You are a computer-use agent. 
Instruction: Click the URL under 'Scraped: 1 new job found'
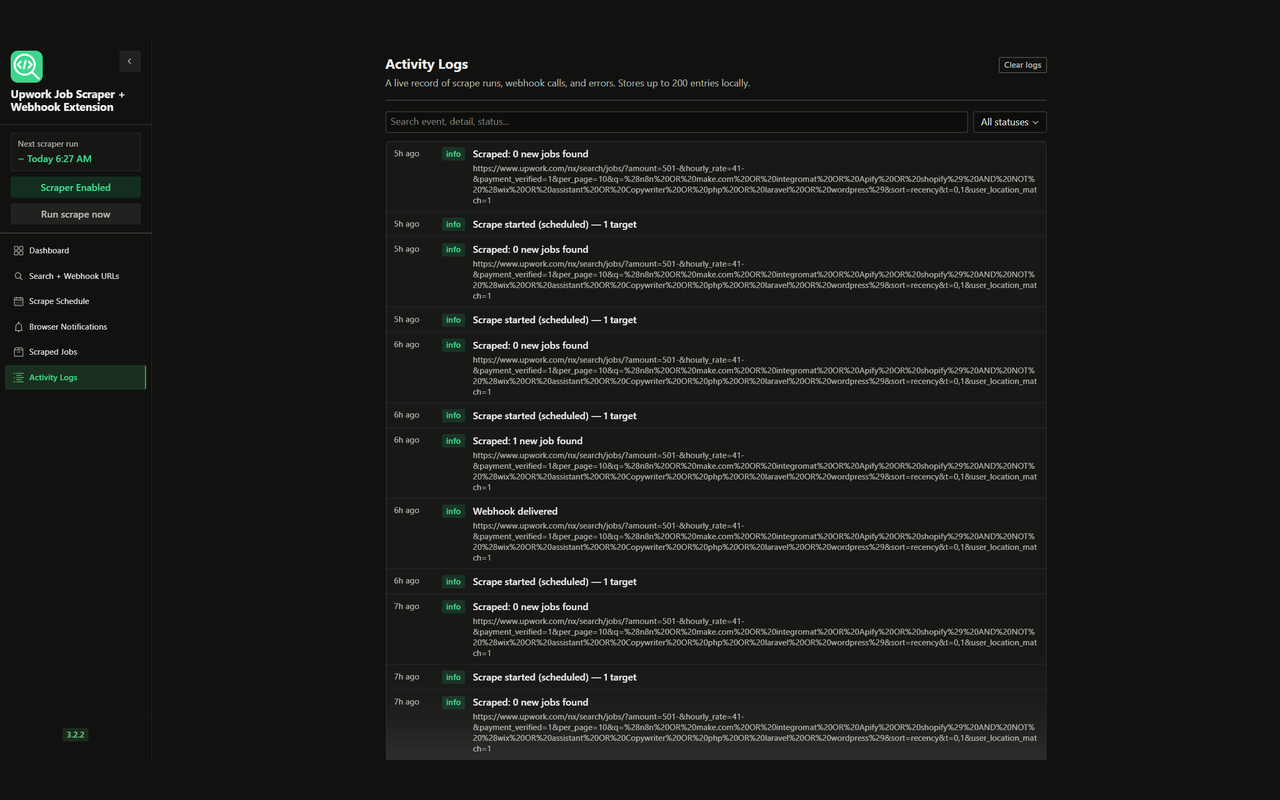755,472
